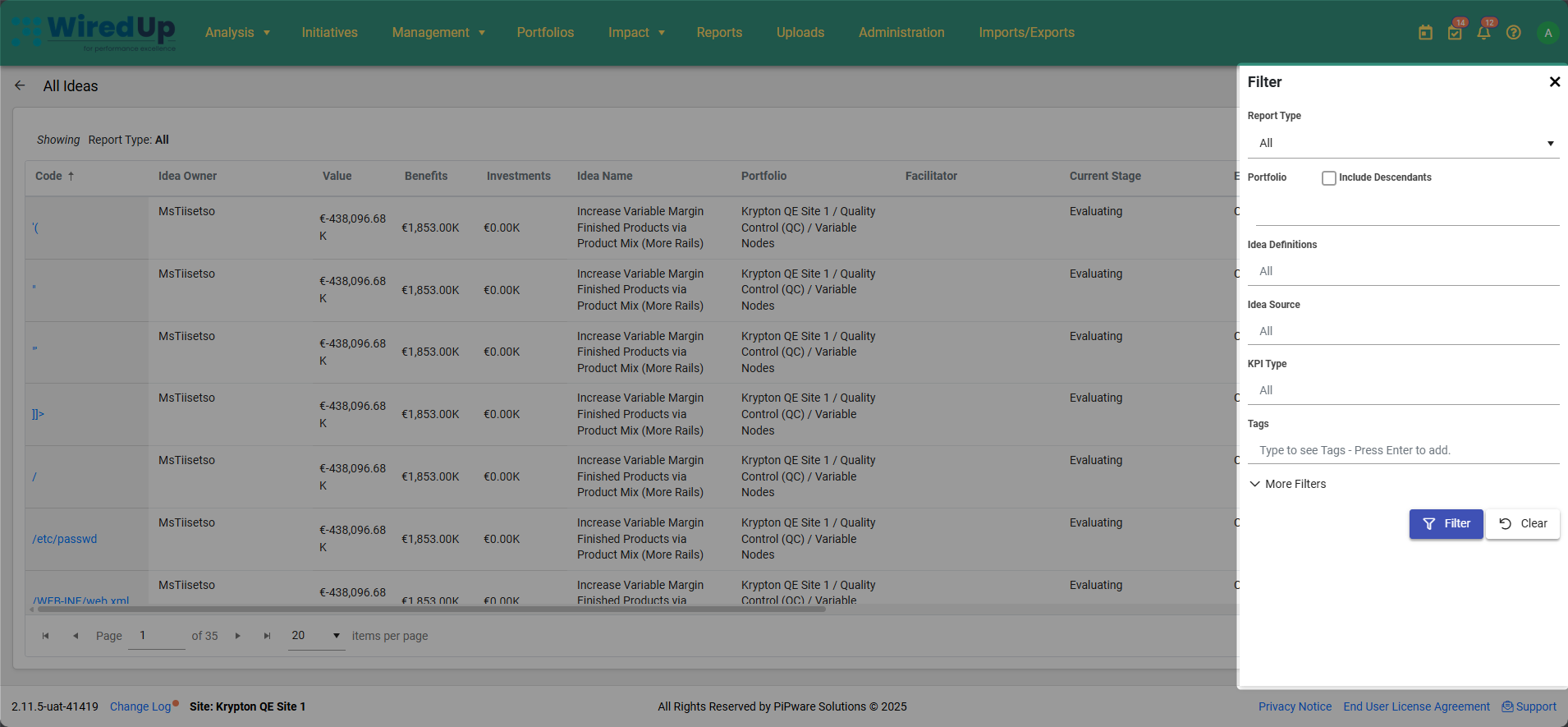Open the Reports page
The height and width of the screenshot is (727, 1568).
tap(719, 33)
